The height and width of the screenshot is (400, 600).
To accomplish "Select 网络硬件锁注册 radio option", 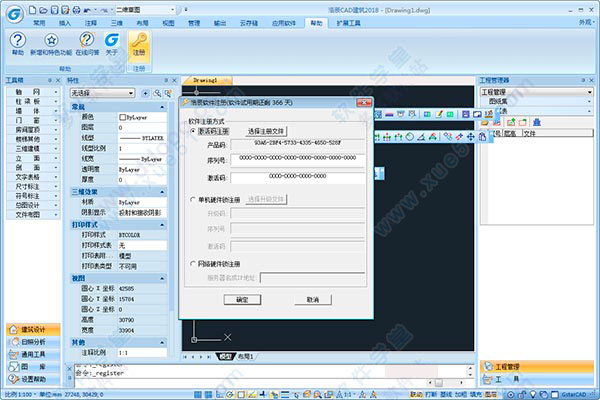I will [193, 262].
